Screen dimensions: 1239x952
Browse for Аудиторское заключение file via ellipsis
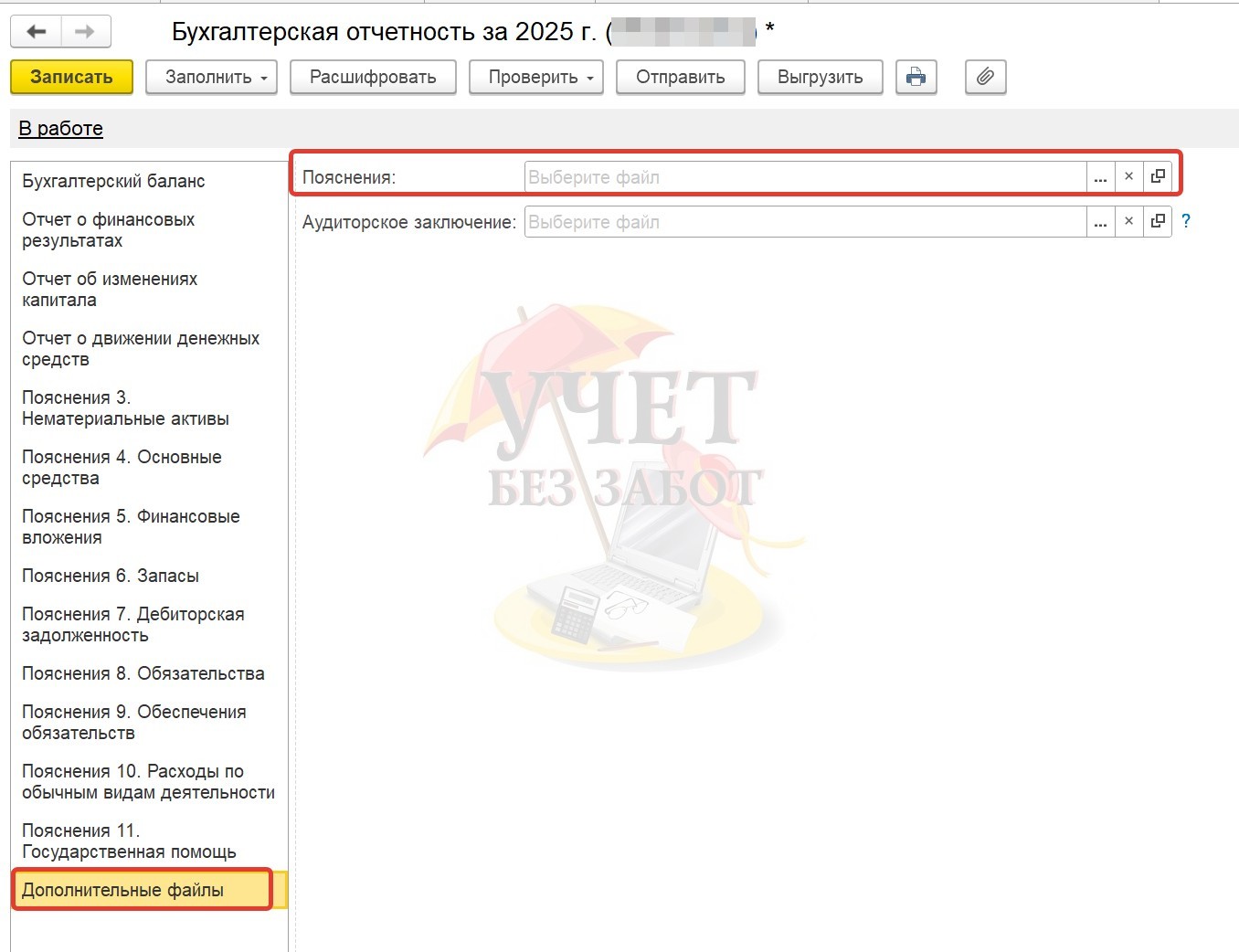tap(1100, 222)
